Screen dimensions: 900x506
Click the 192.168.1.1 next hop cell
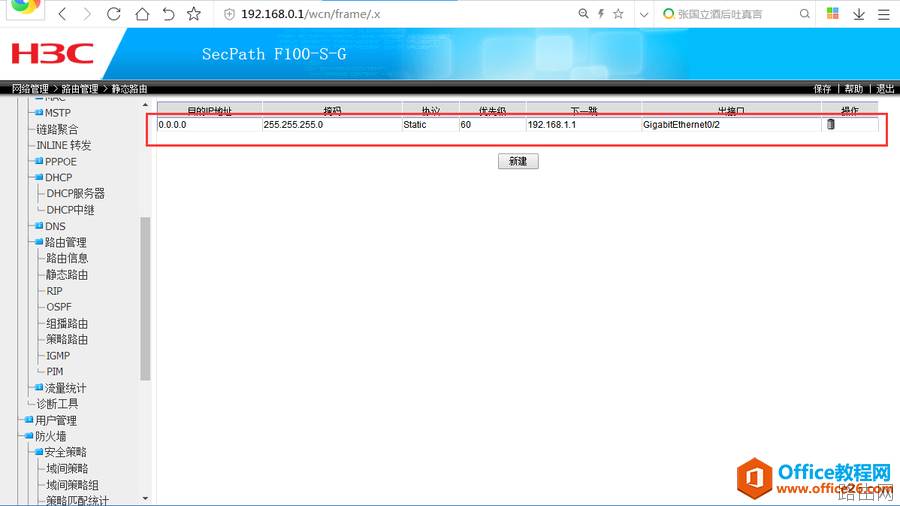point(584,124)
